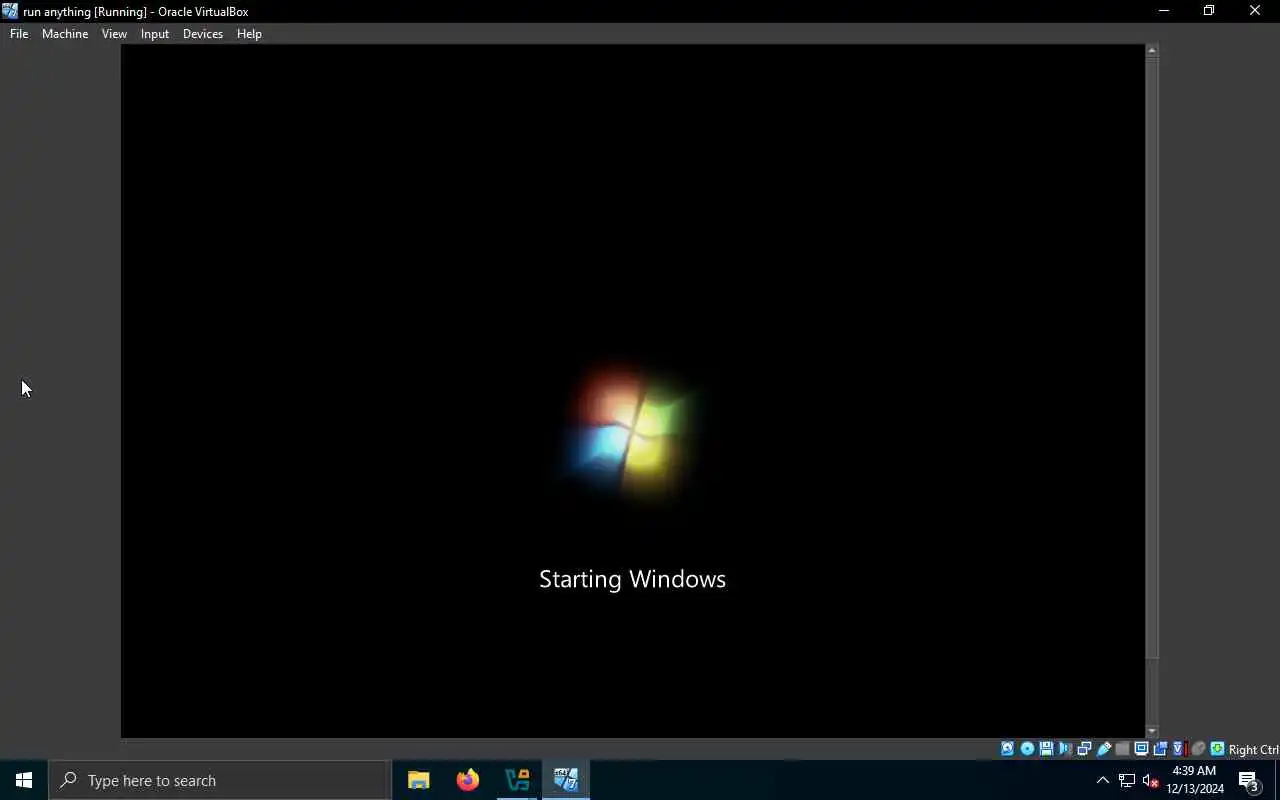Open the Help menu
This screenshot has width=1280, height=800.
249,33
